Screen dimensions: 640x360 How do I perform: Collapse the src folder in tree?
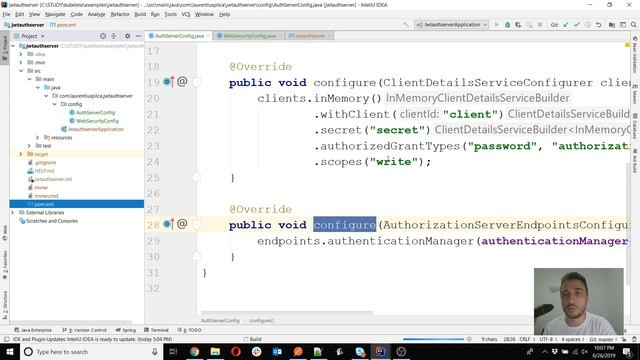[21, 71]
